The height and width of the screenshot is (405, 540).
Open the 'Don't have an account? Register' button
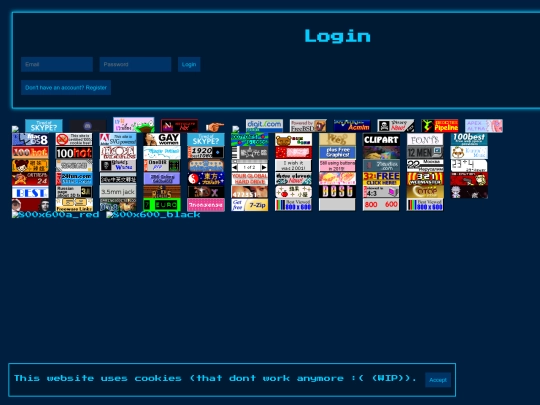point(66,87)
